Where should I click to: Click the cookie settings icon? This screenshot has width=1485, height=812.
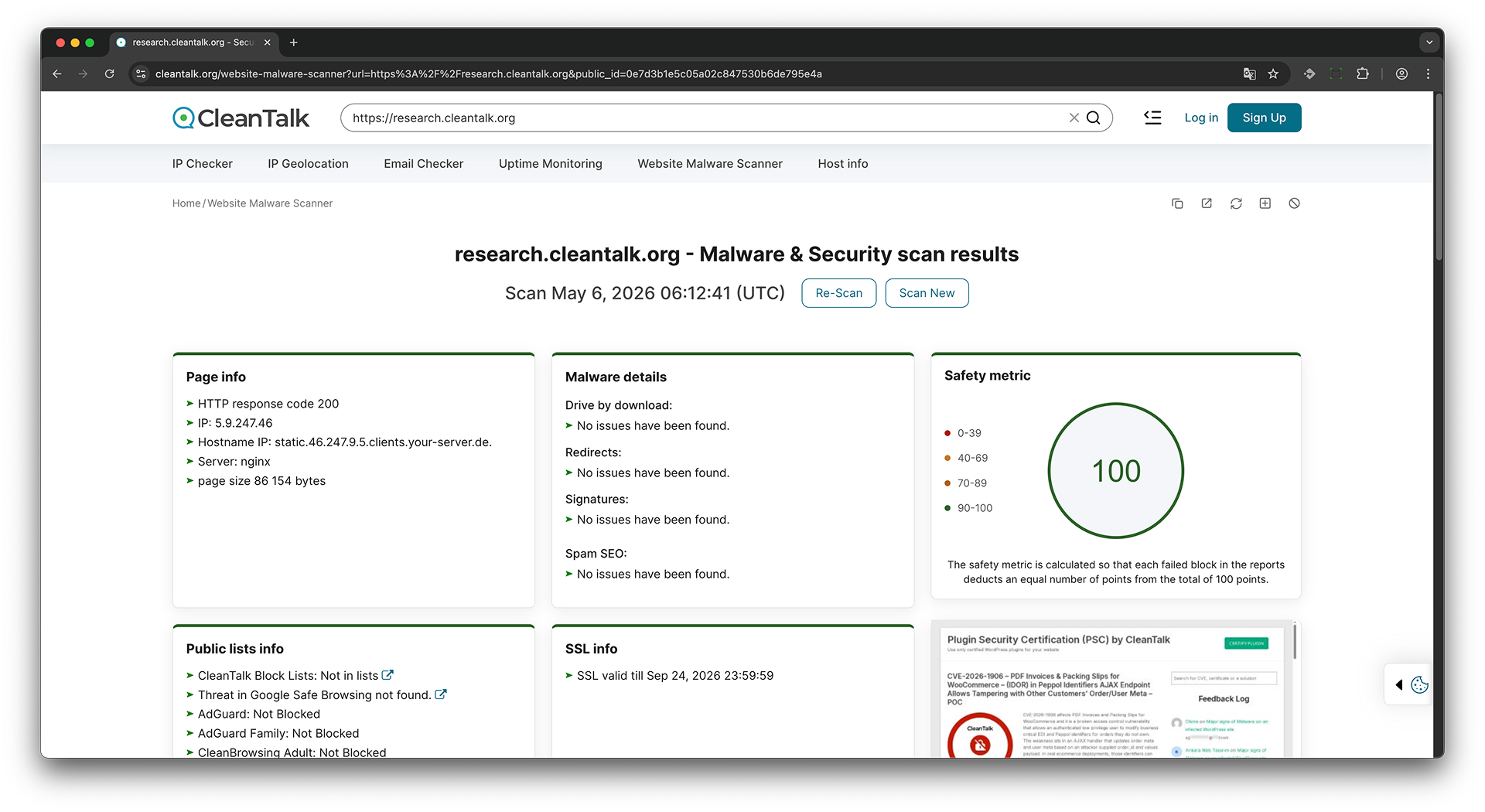pos(1419,684)
